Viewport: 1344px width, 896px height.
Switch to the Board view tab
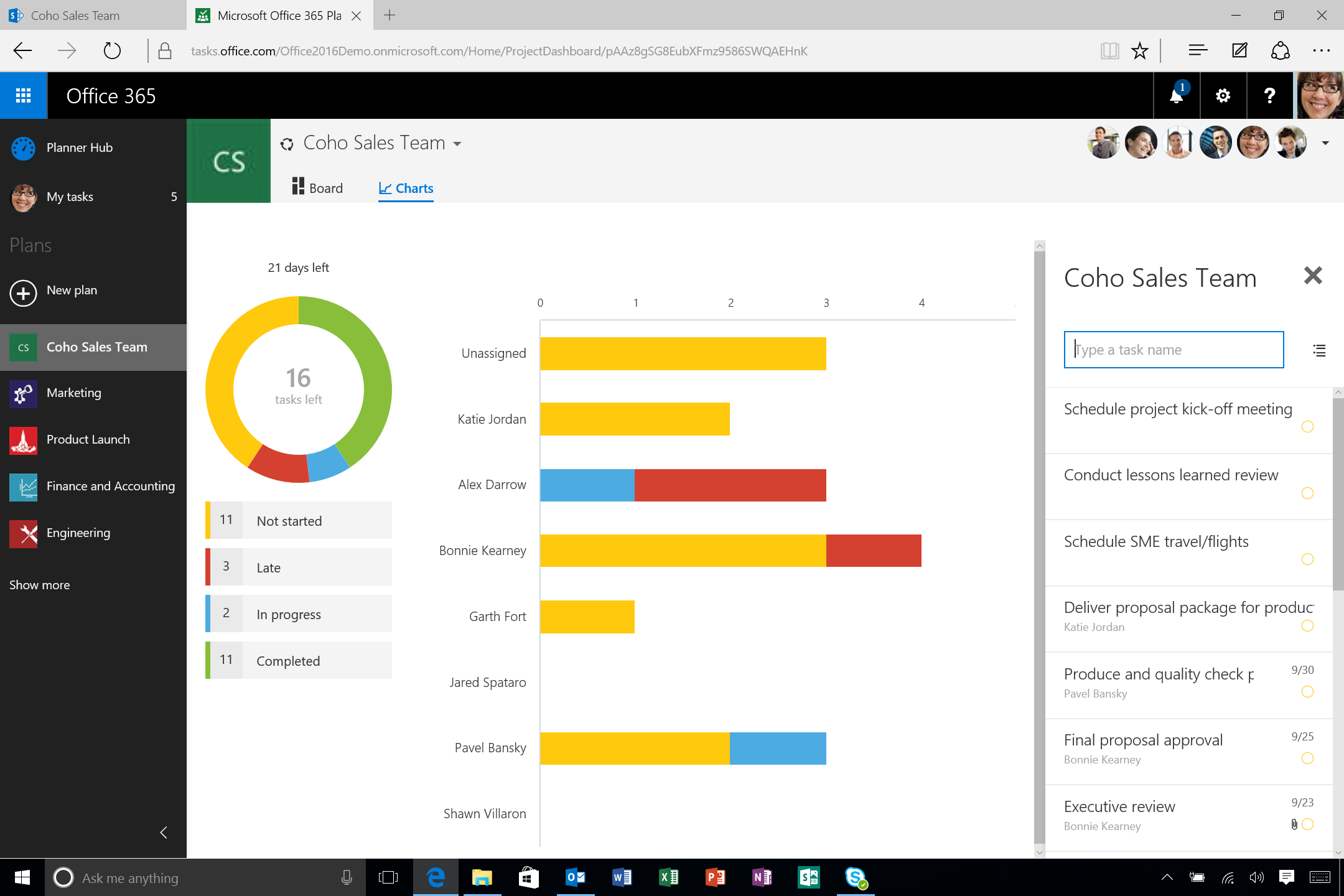tap(317, 187)
